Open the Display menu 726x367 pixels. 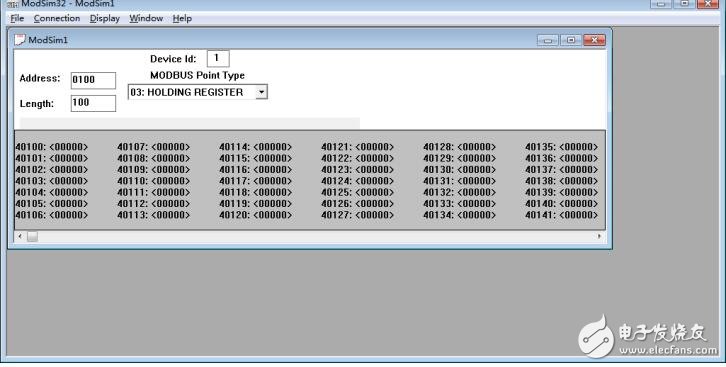coord(105,19)
